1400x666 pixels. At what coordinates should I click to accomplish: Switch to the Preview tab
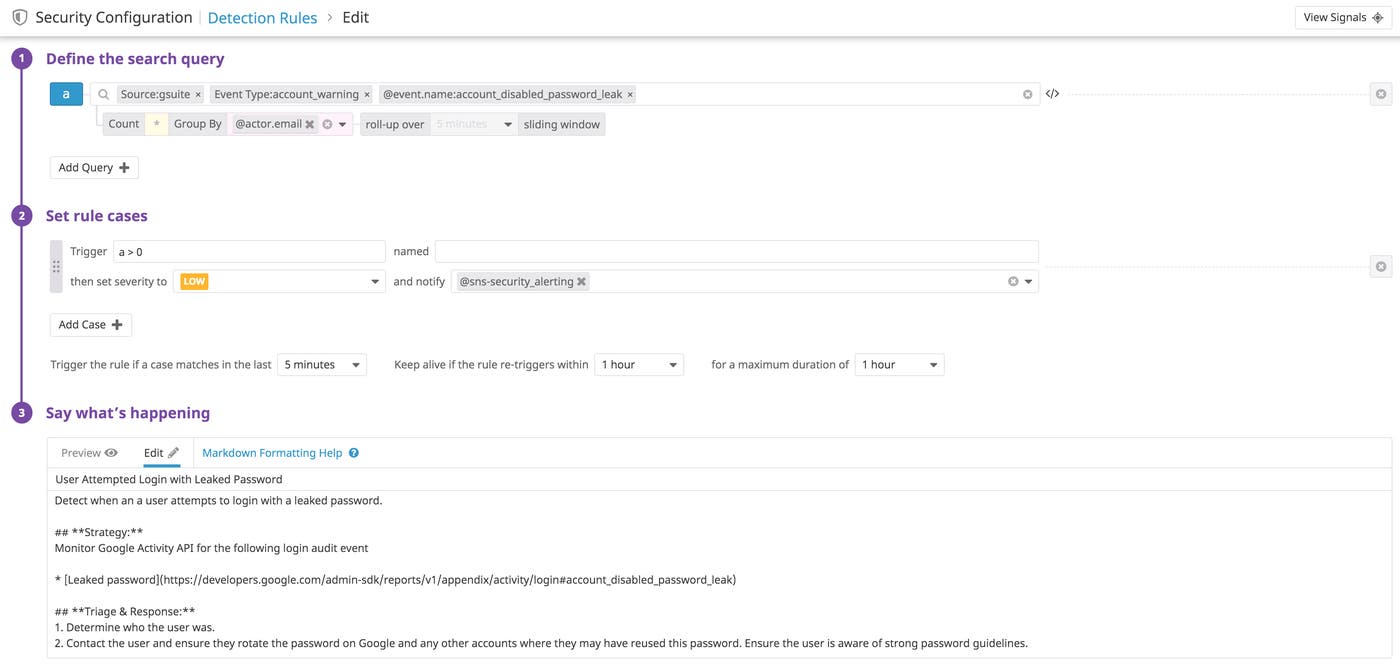point(86,452)
